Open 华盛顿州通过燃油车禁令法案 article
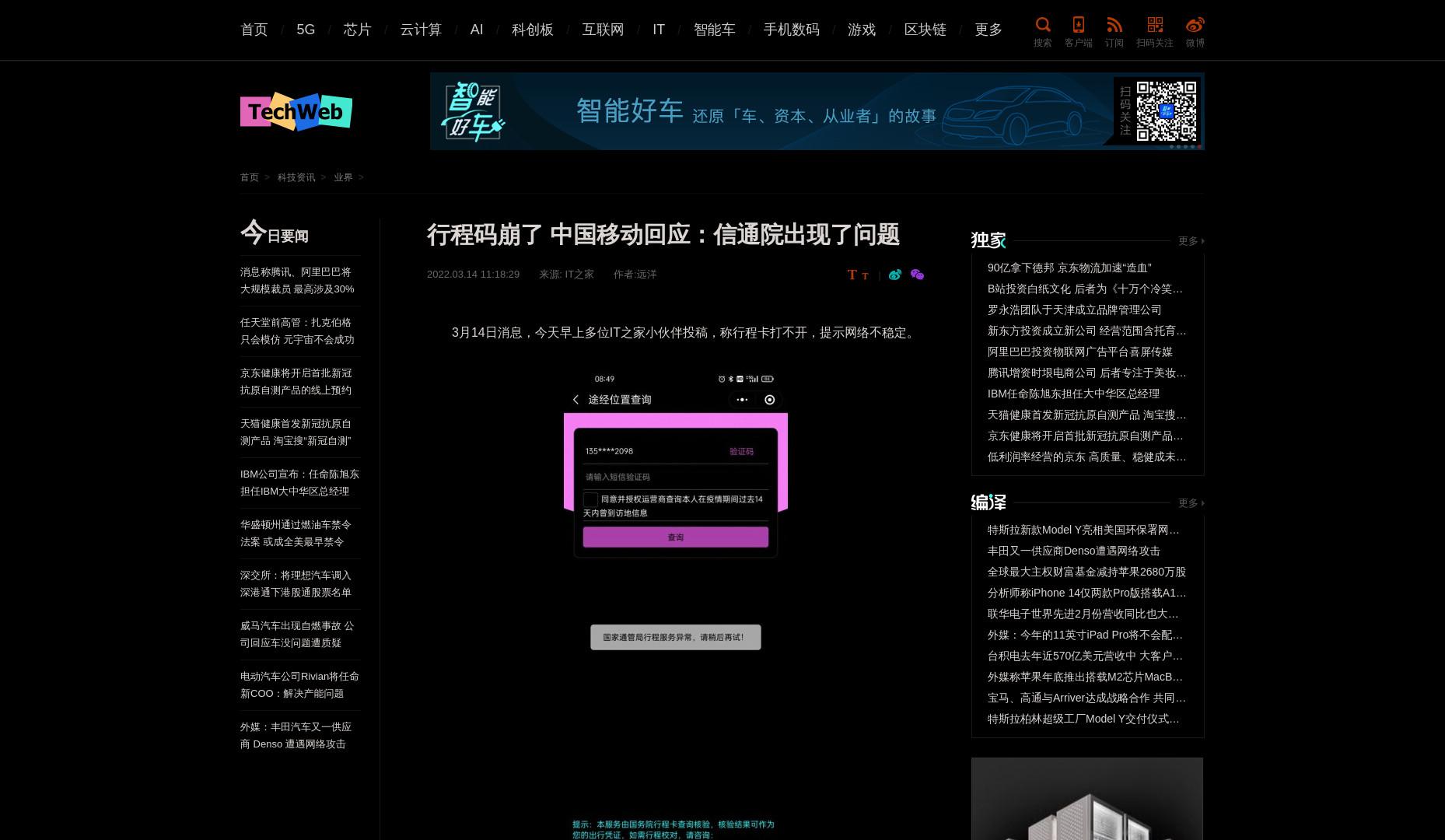Image resolution: width=1445 pixels, height=840 pixels. (296, 533)
